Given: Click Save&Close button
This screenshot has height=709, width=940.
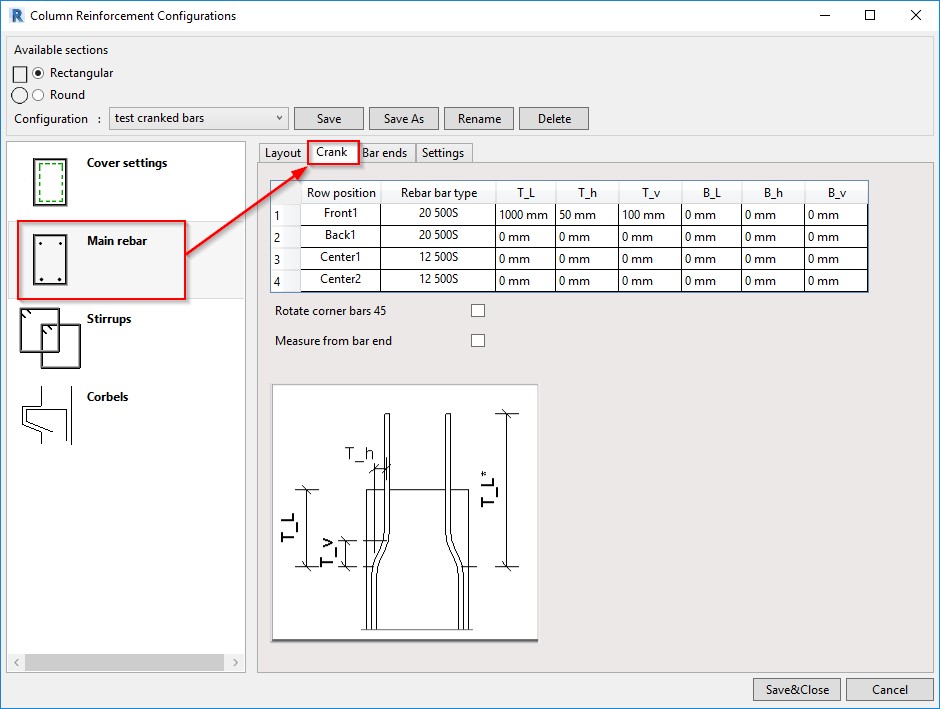Looking at the screenshot, I should [x=797, y=689].
